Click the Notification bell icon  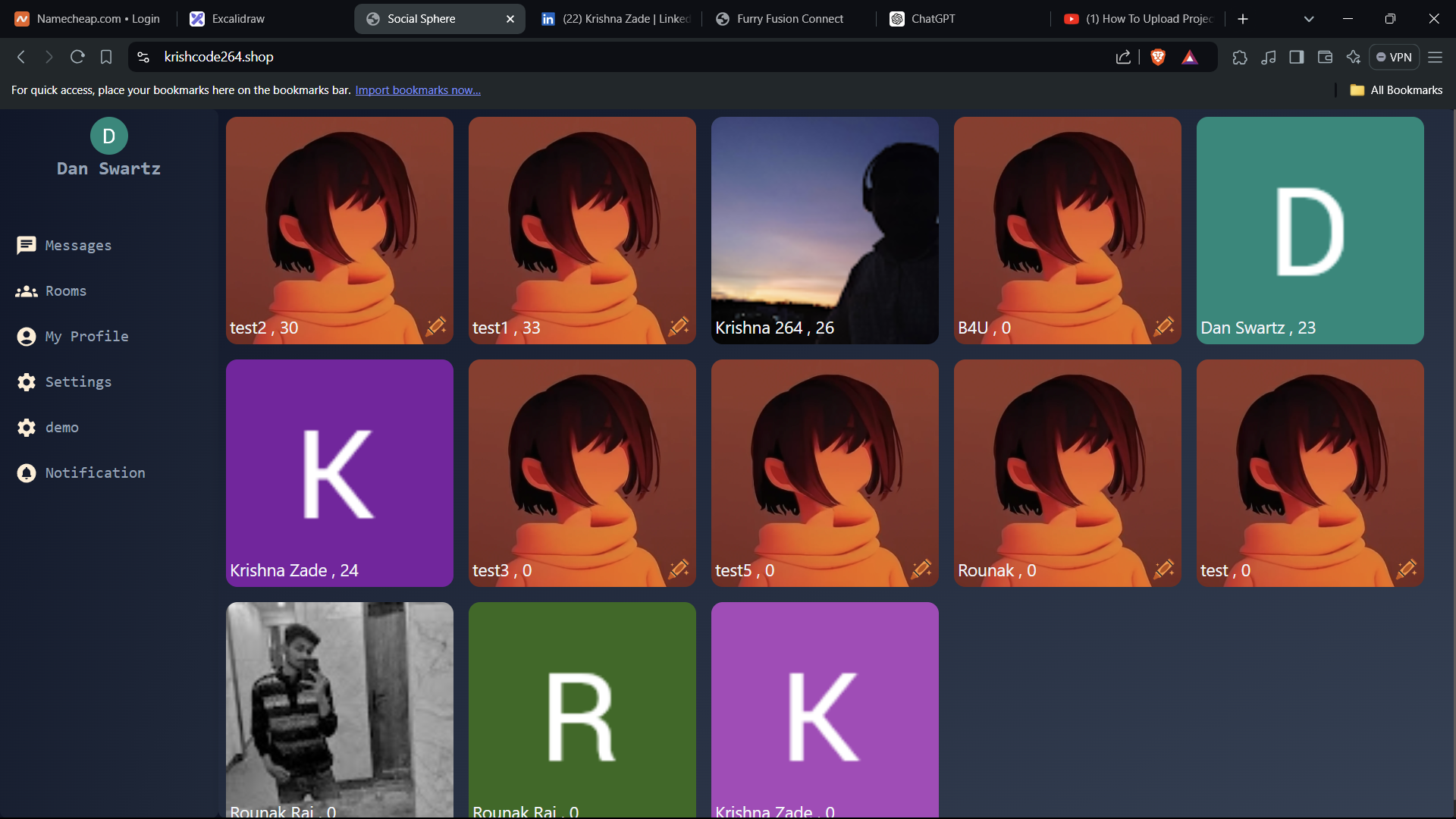coord(27,473)
